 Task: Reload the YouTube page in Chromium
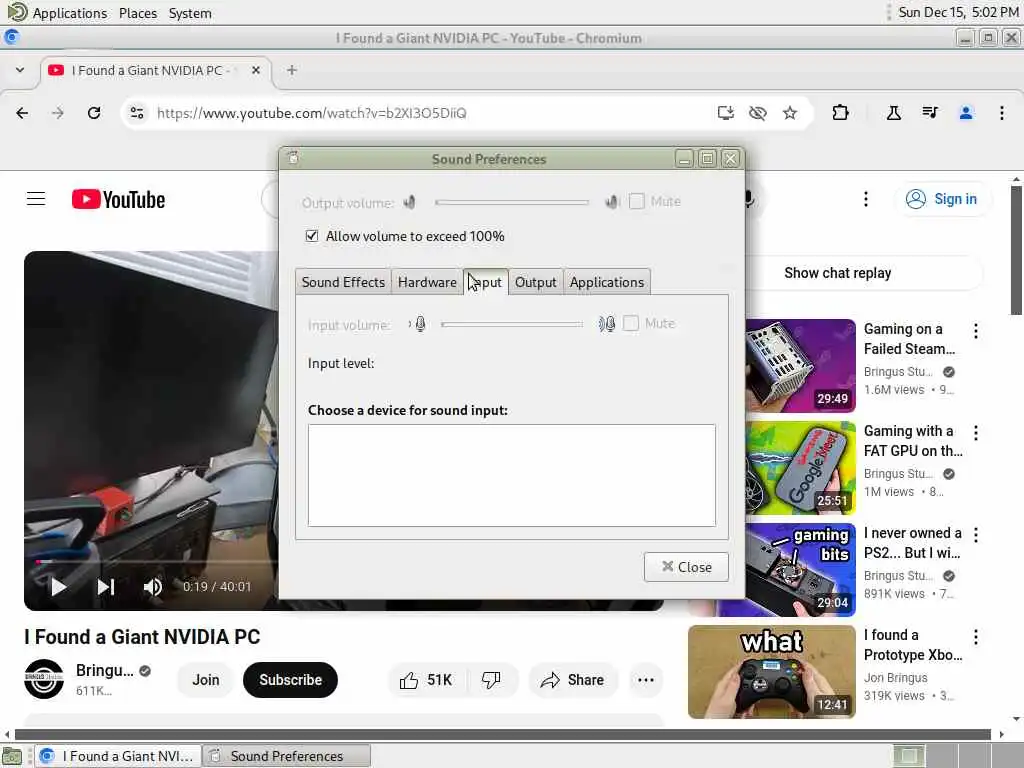point(94,113)
